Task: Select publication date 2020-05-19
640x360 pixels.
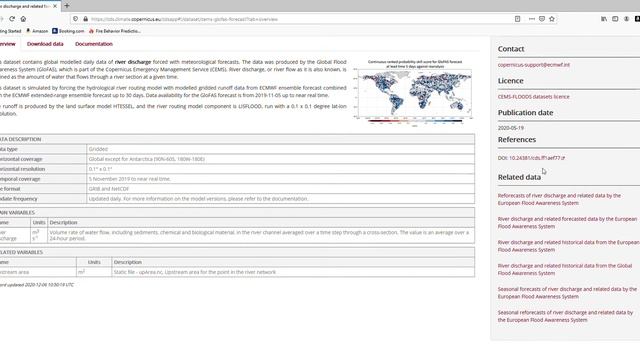Action: [511, 128]
